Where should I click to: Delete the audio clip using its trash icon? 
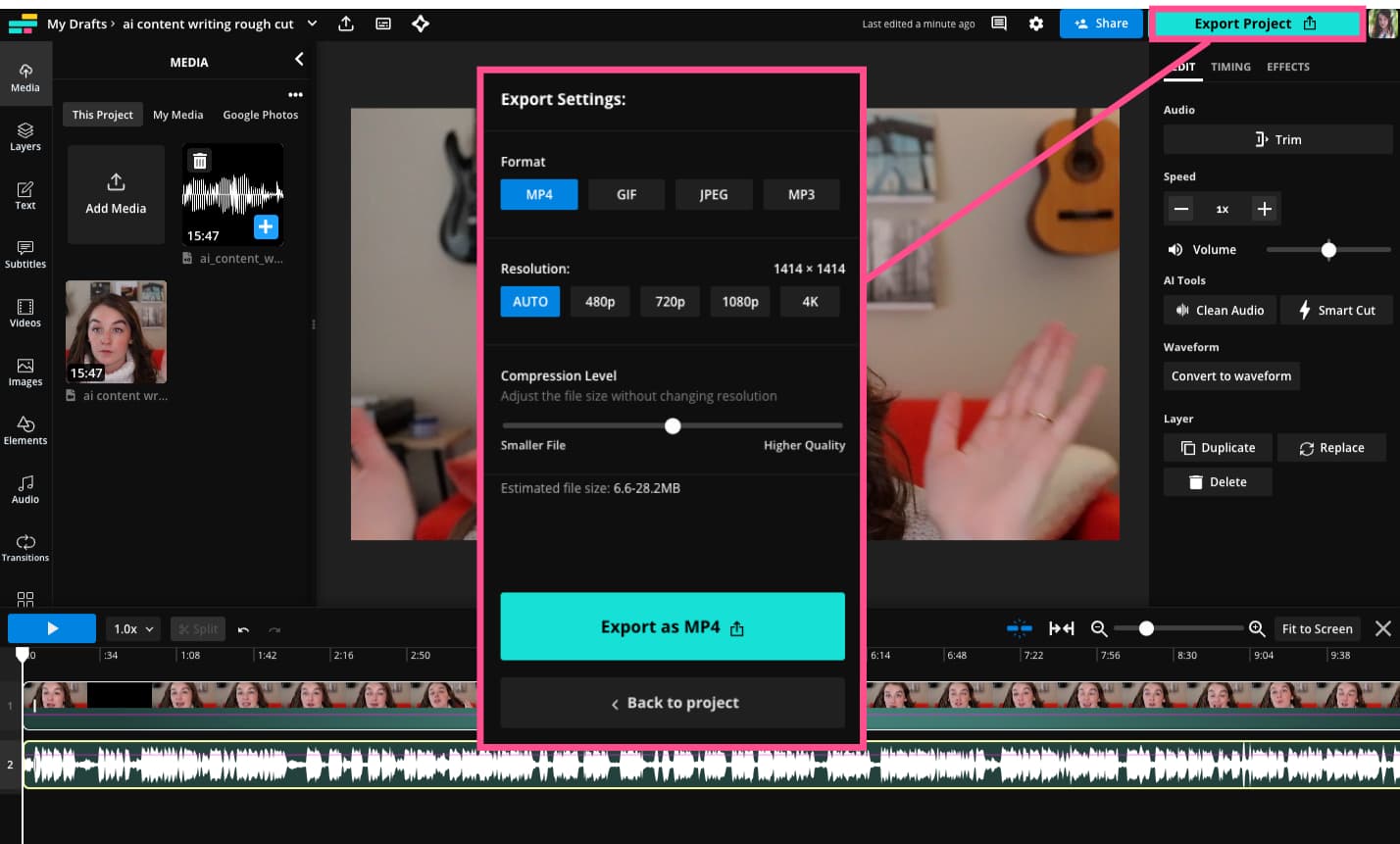click(200, 161)
